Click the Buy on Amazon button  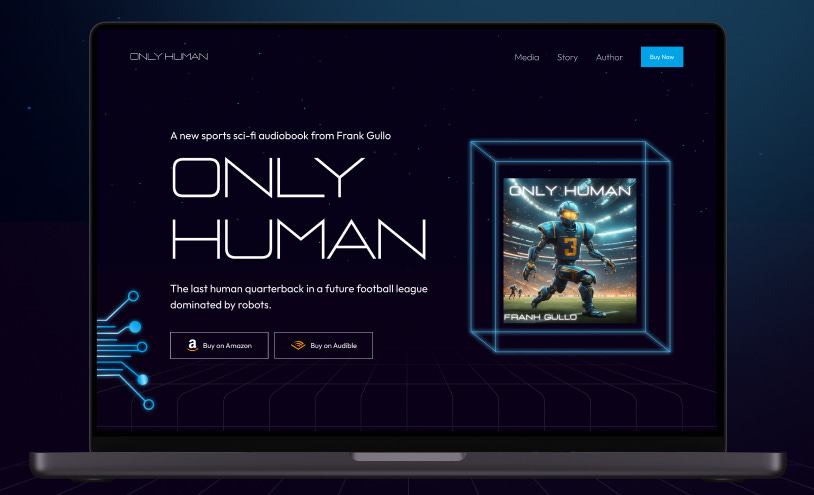point(219,346)
